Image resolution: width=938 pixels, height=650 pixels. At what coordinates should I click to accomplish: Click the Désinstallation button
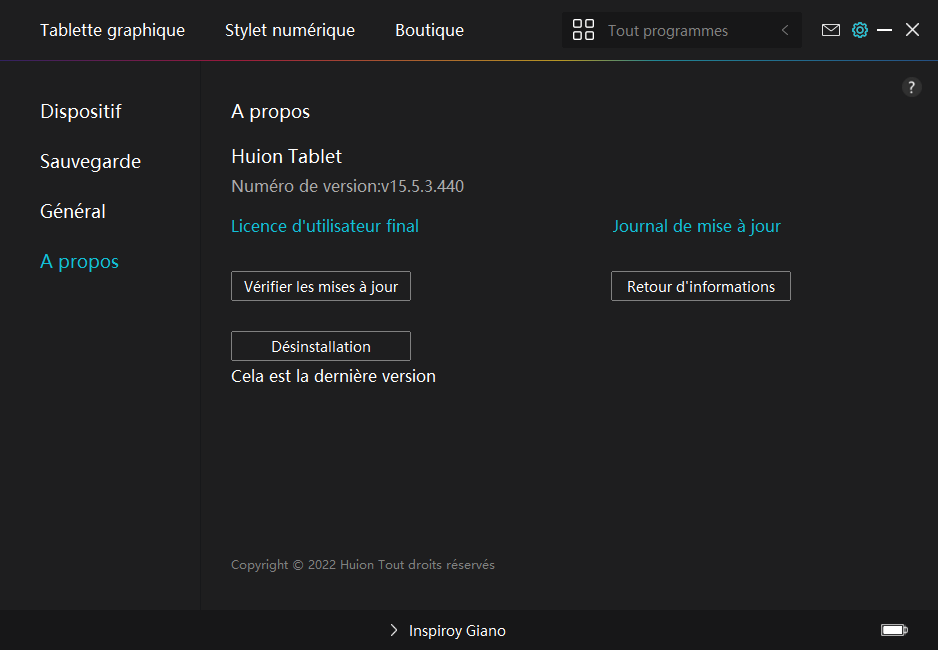point(320,346)
